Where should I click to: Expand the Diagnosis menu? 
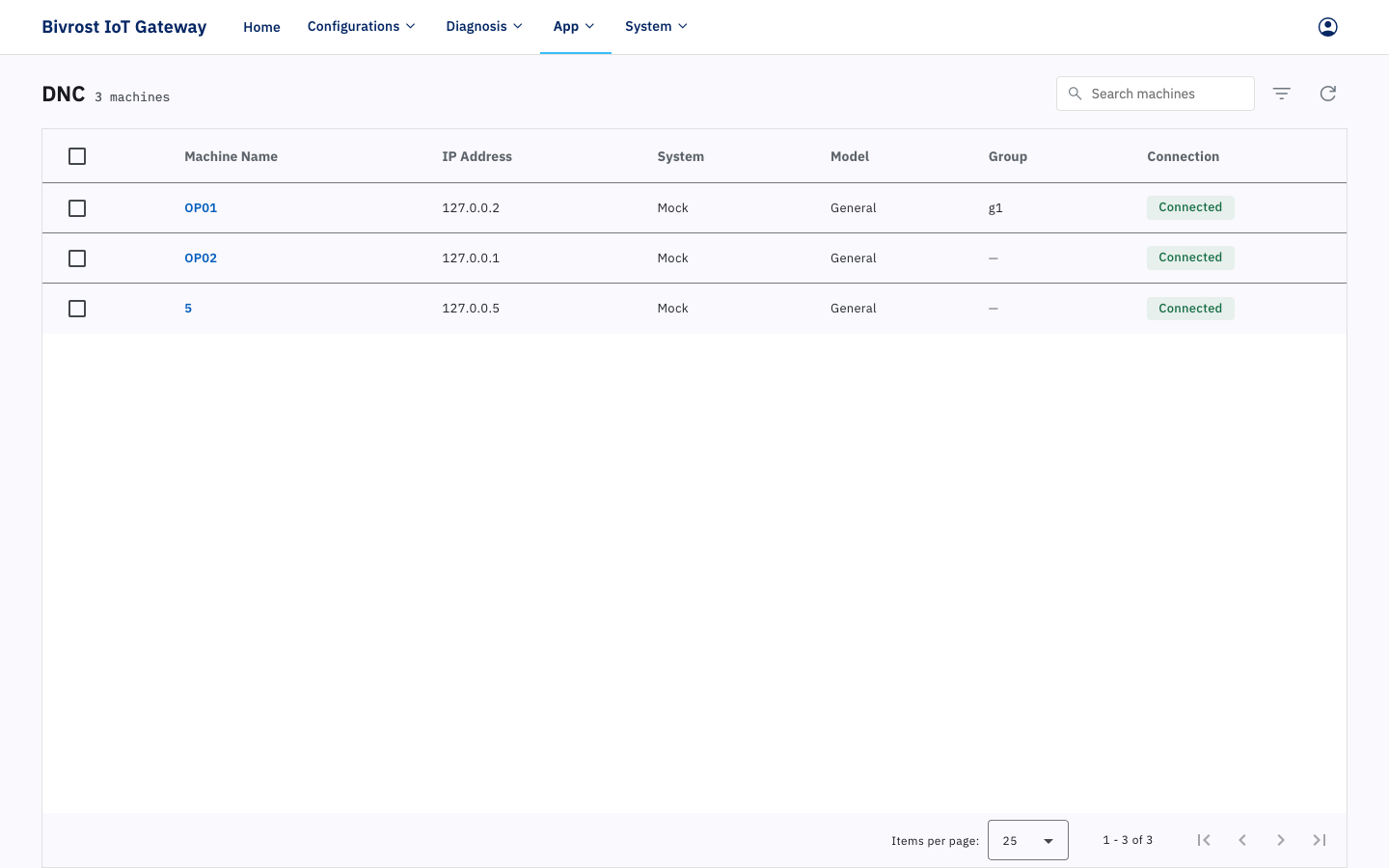click(484, 27)
